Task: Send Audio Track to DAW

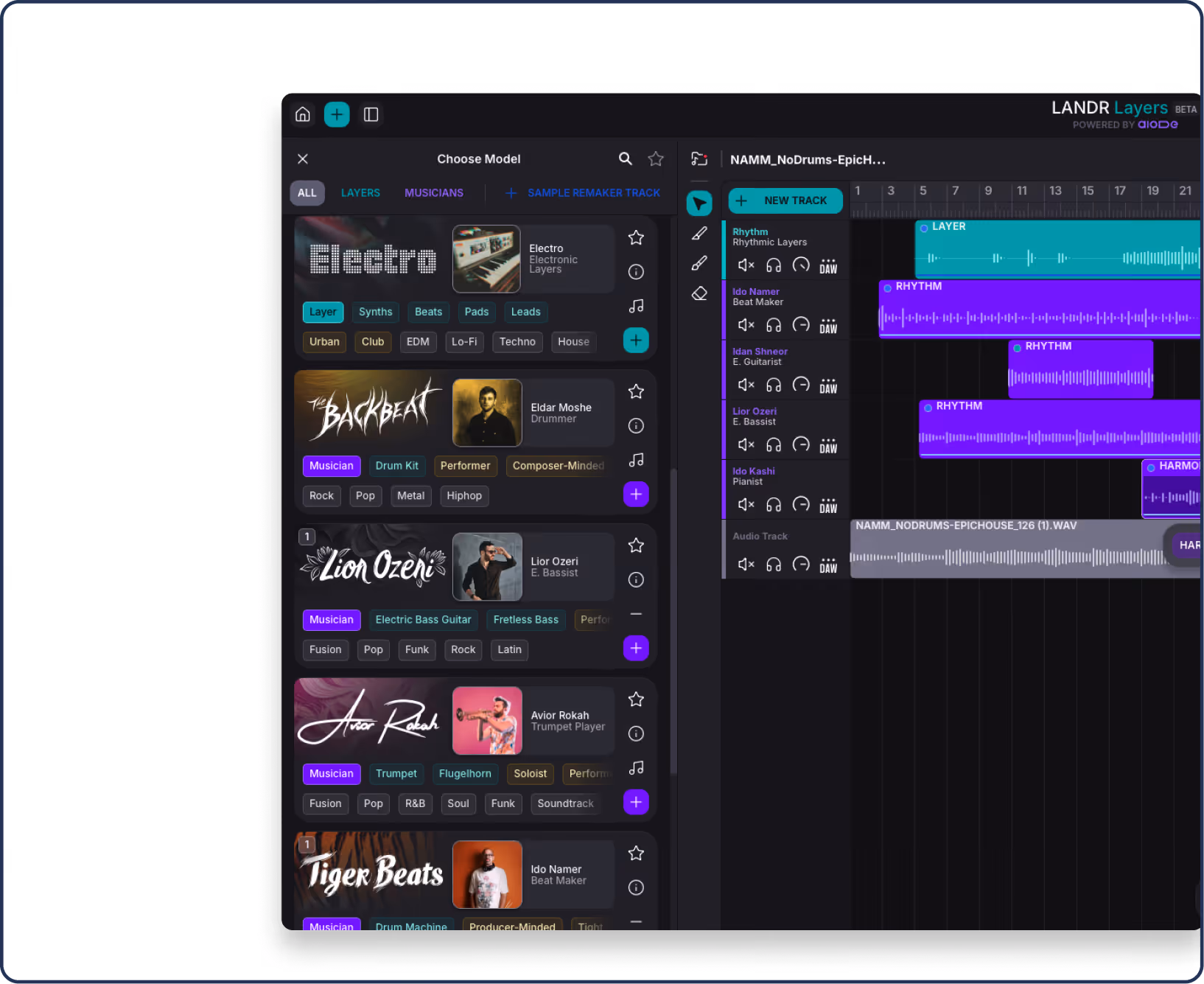Action: (x=828, y=565)
